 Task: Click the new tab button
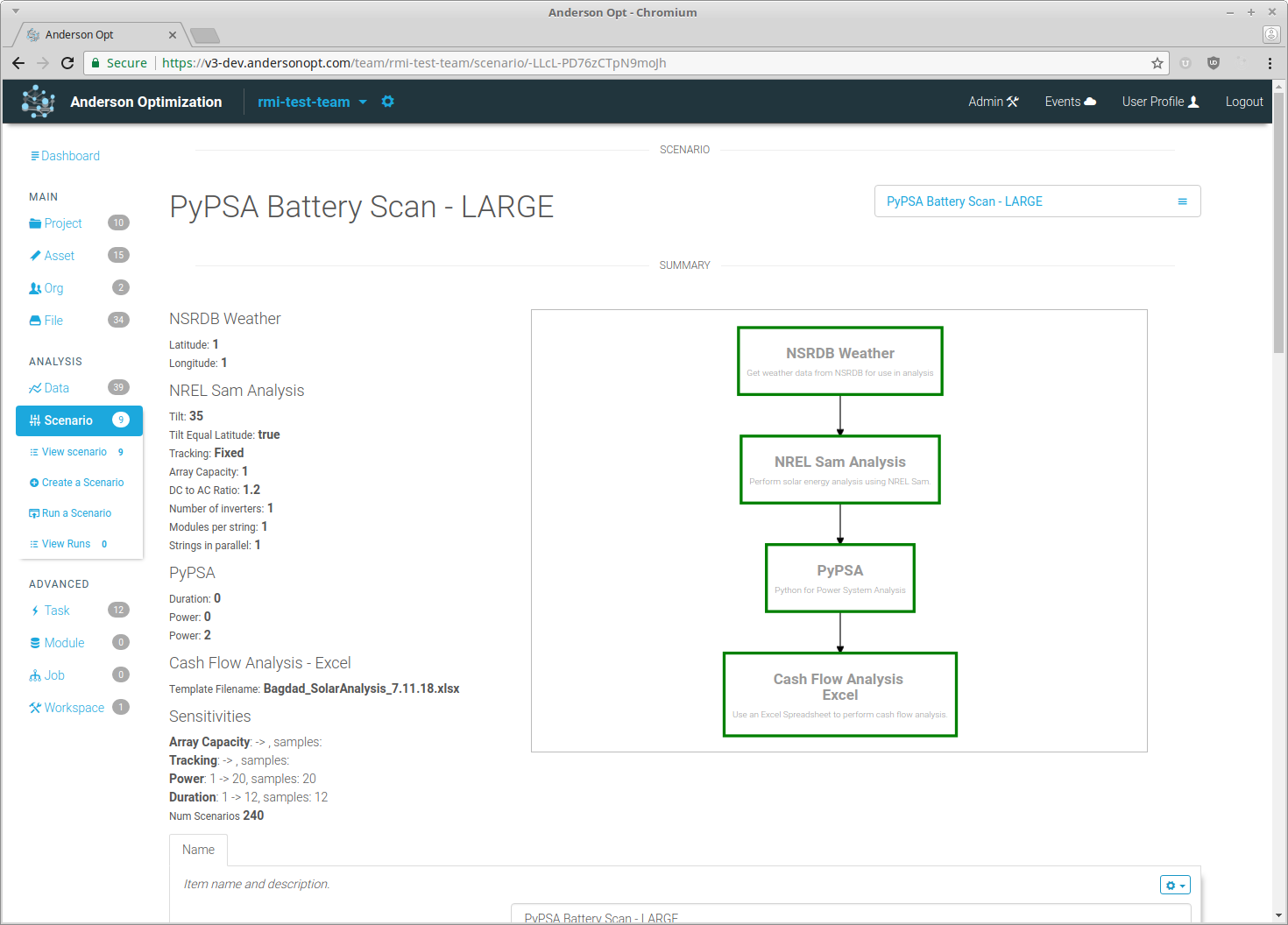(x=205, y=35)
